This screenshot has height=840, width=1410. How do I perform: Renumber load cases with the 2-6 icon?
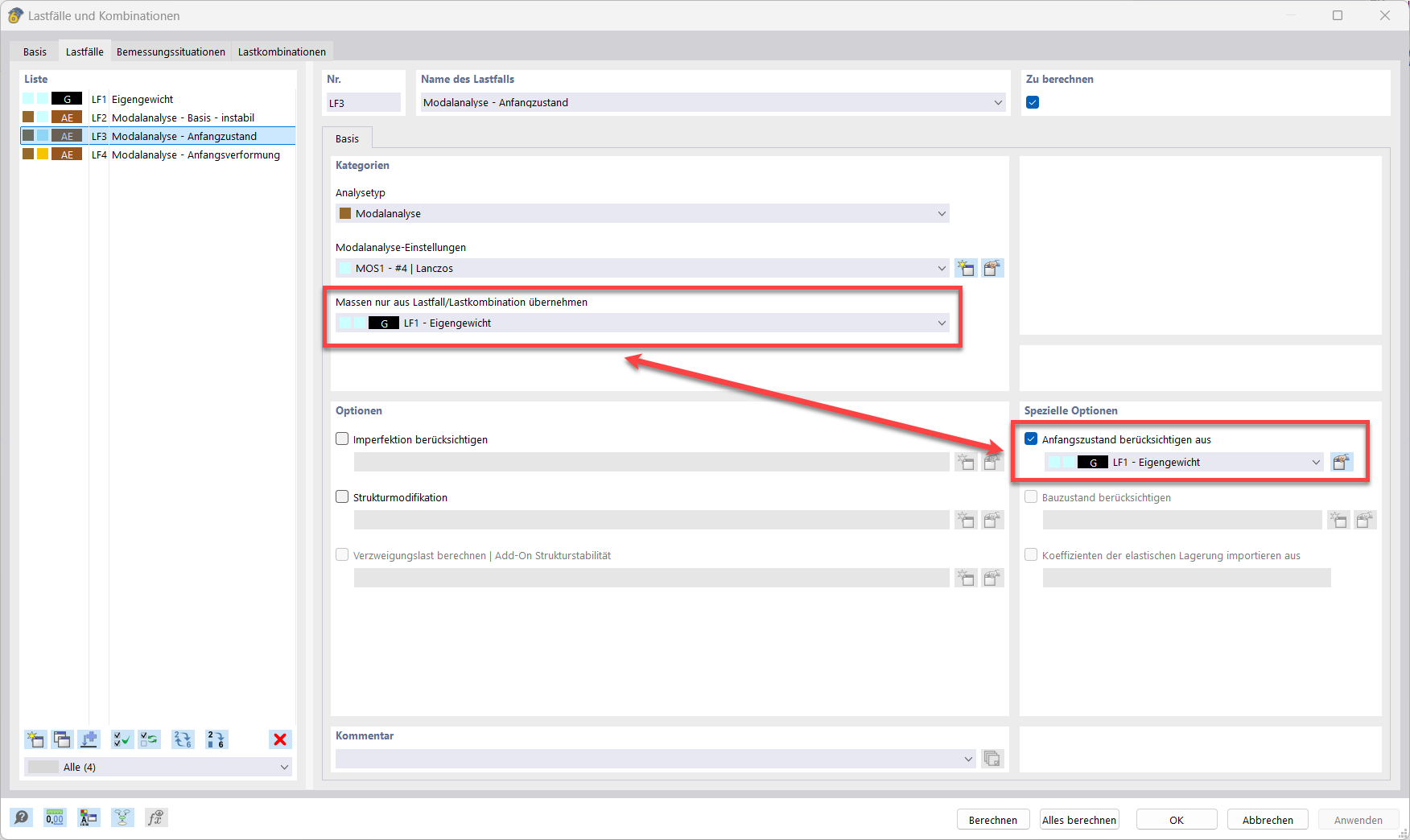point(216,739)
